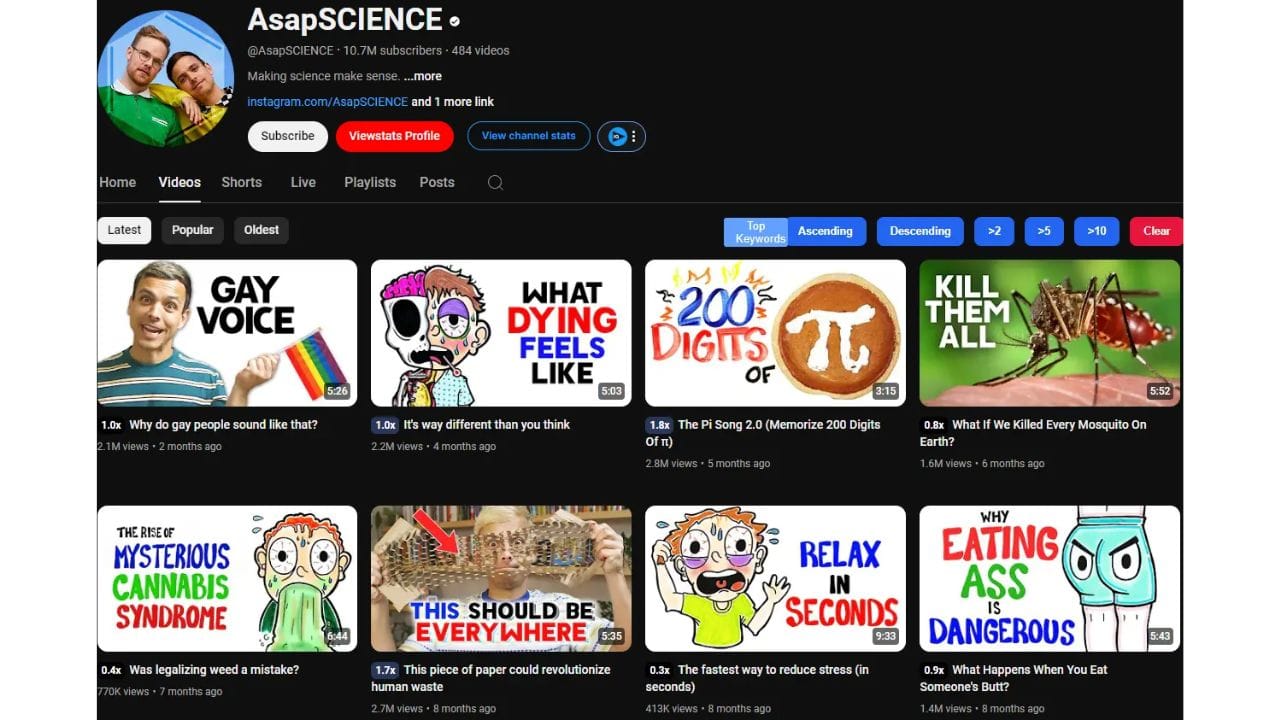Image resolution: width=1280 pixels, height=720 pixels.
Task: Open the Shorts tab
Action: [x=242, y=182]
